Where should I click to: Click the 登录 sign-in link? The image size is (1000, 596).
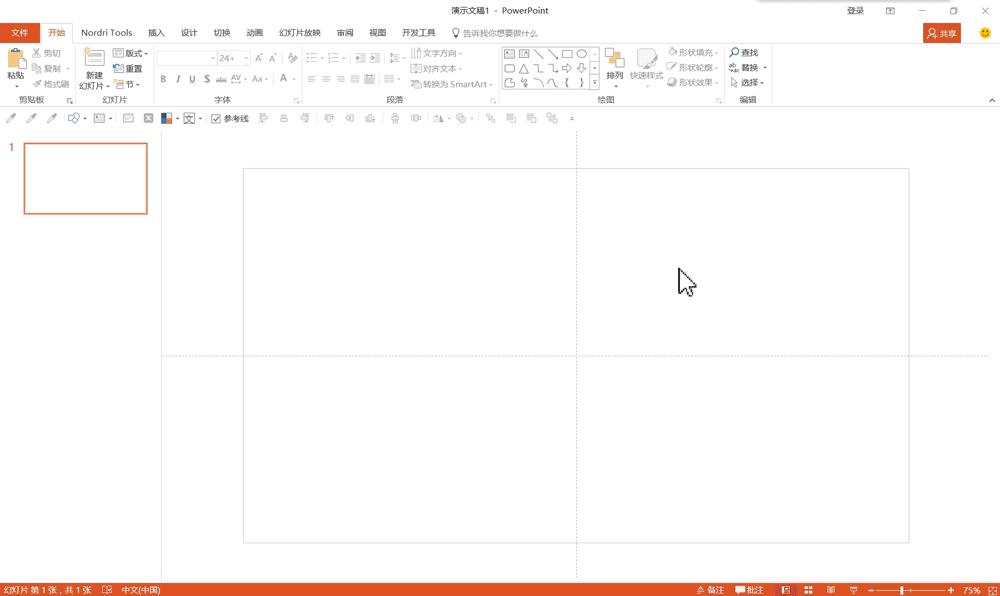[855, 11]
